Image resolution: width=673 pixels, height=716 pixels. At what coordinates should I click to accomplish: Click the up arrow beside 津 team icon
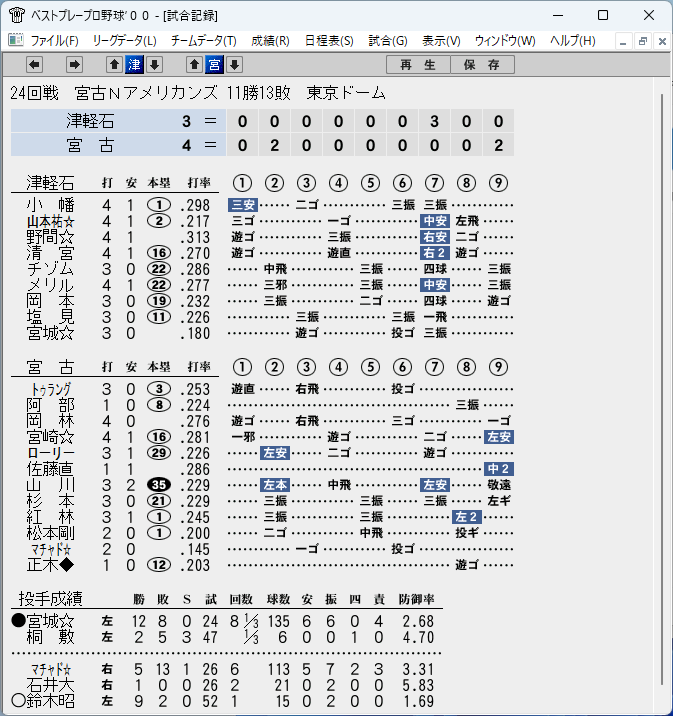pyautogui.click(x=114, y=65)
